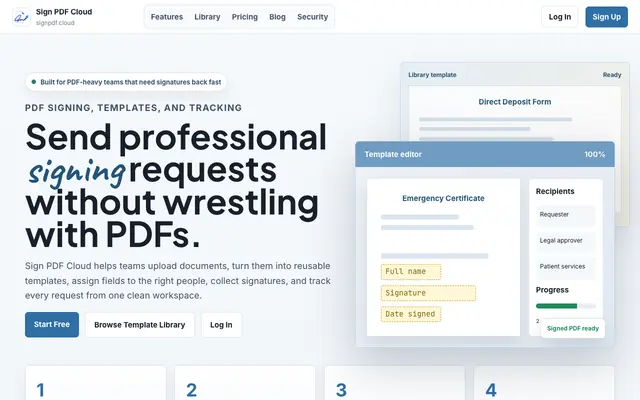The height and width of the screenshot is (400, 640).
Task: Click the signpdf.cloud domain text
Action: [55, 23]
